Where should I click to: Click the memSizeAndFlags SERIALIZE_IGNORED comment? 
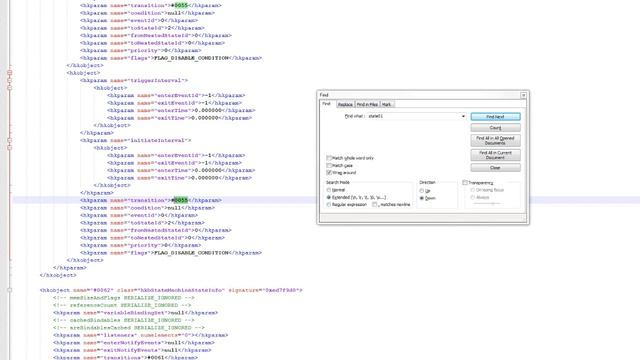(x=124, y=298)
